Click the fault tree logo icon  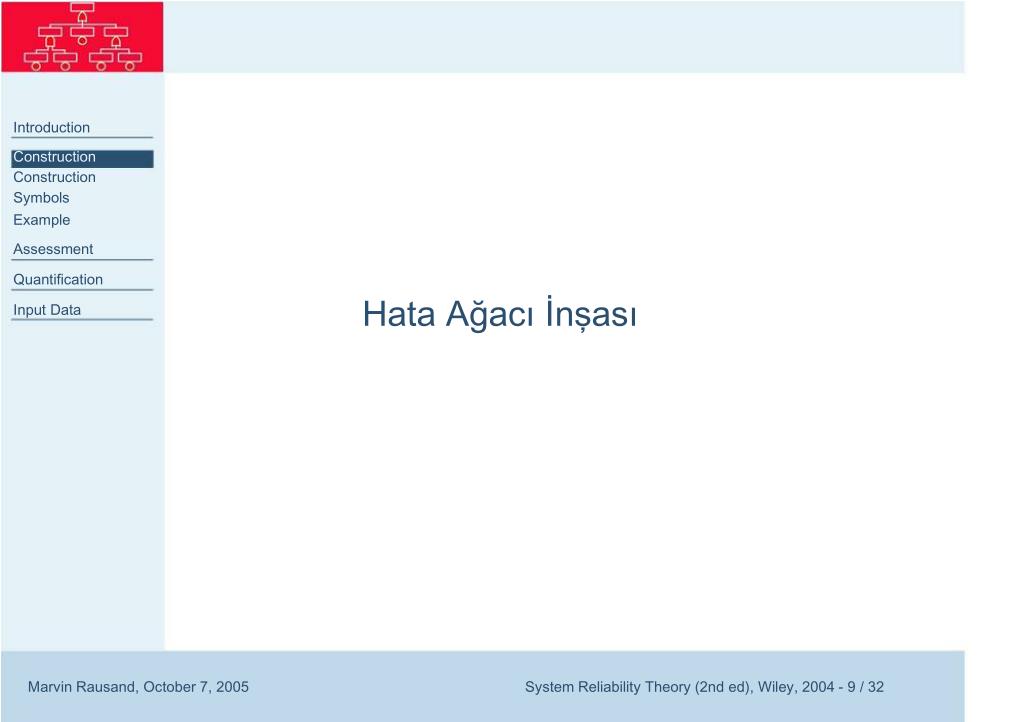click(x=82, y=37)
